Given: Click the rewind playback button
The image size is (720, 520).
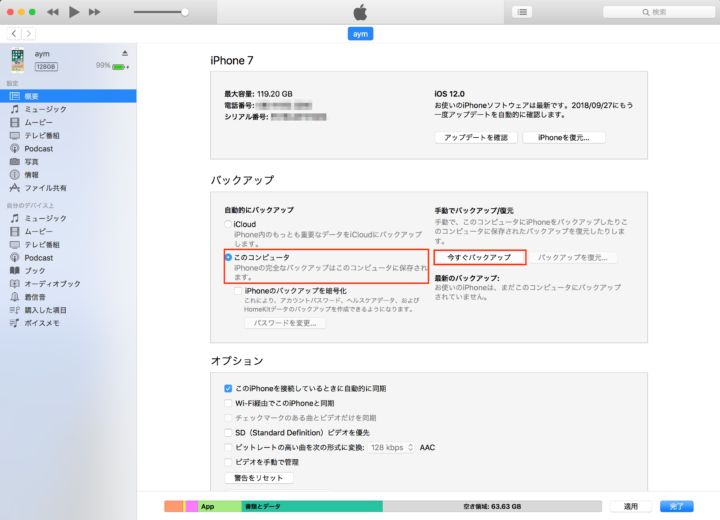Looking at the screenshot, I should [53, 12].
